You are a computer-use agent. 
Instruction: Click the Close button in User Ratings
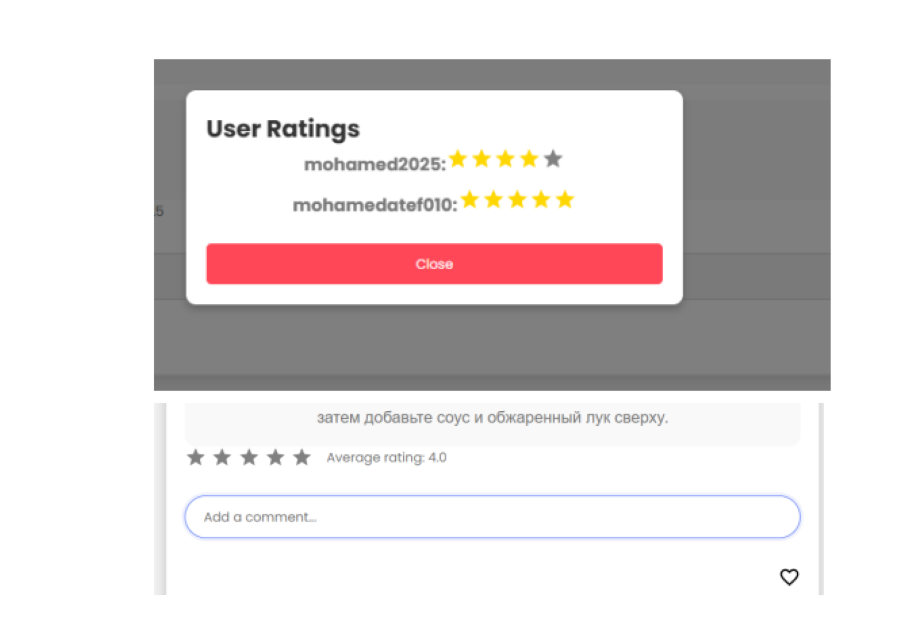434,264
